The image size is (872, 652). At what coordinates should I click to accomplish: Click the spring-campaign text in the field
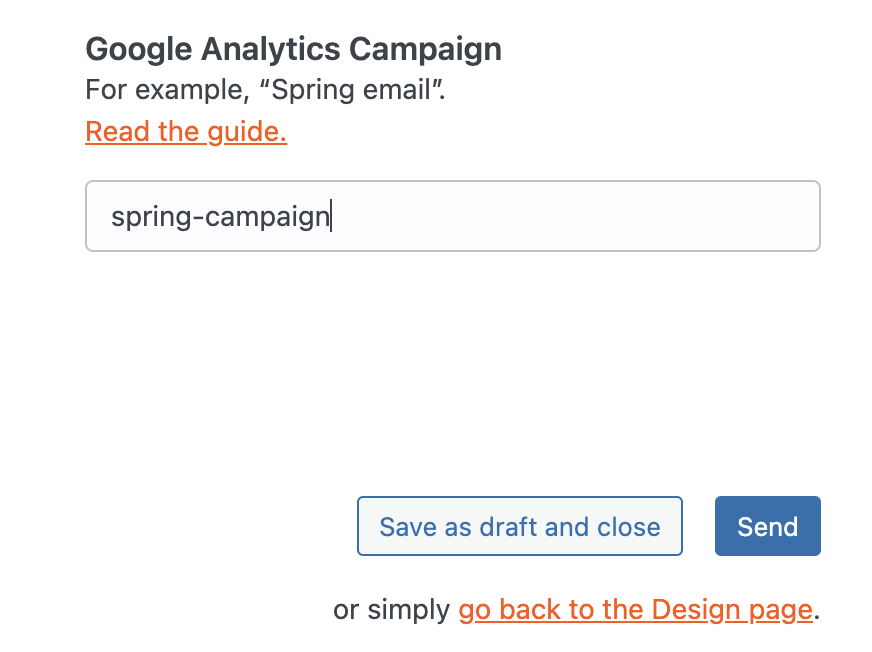tap(220, 217)
